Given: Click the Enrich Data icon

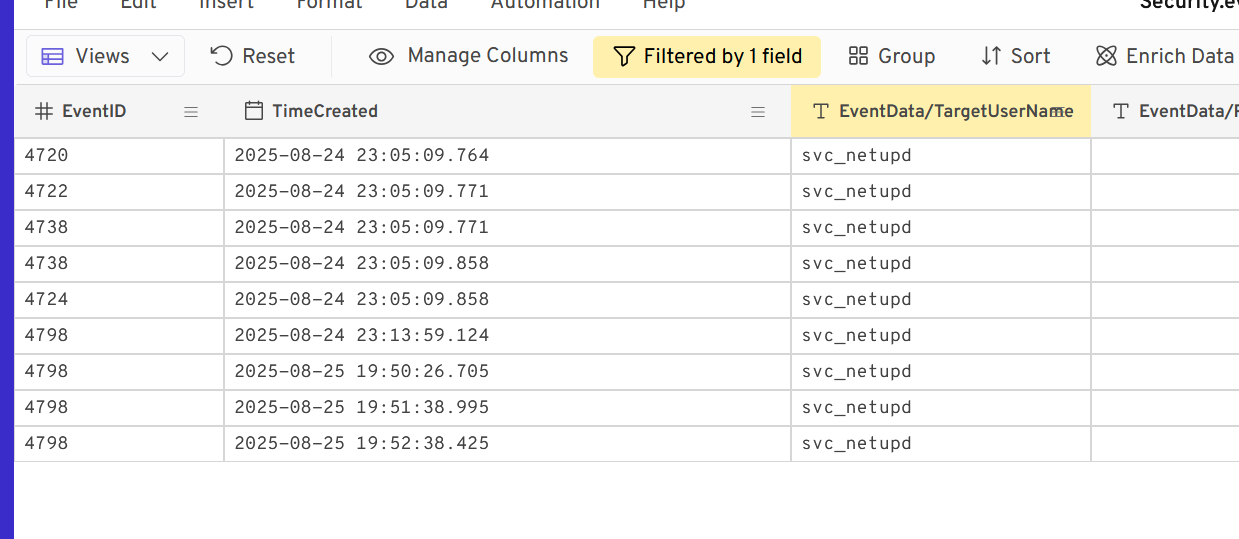Looking at the screenshot, I should coord(1106,56).
